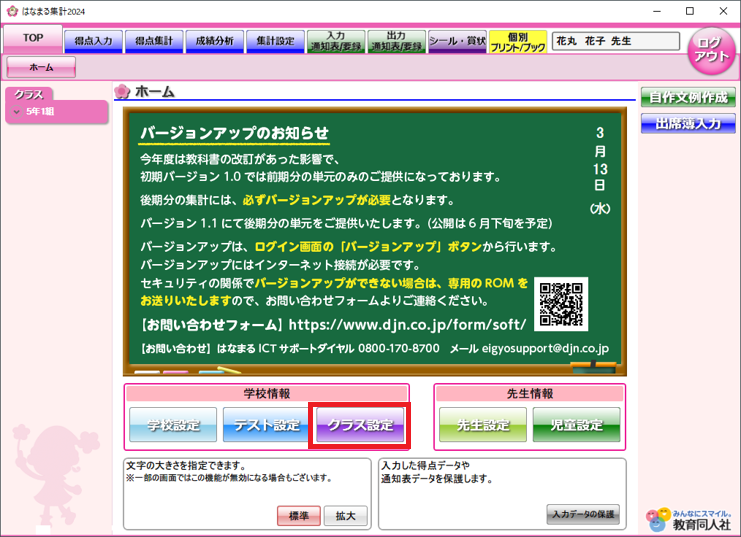
Task: Click the 学校情報 section header
Action: (267, 393)
